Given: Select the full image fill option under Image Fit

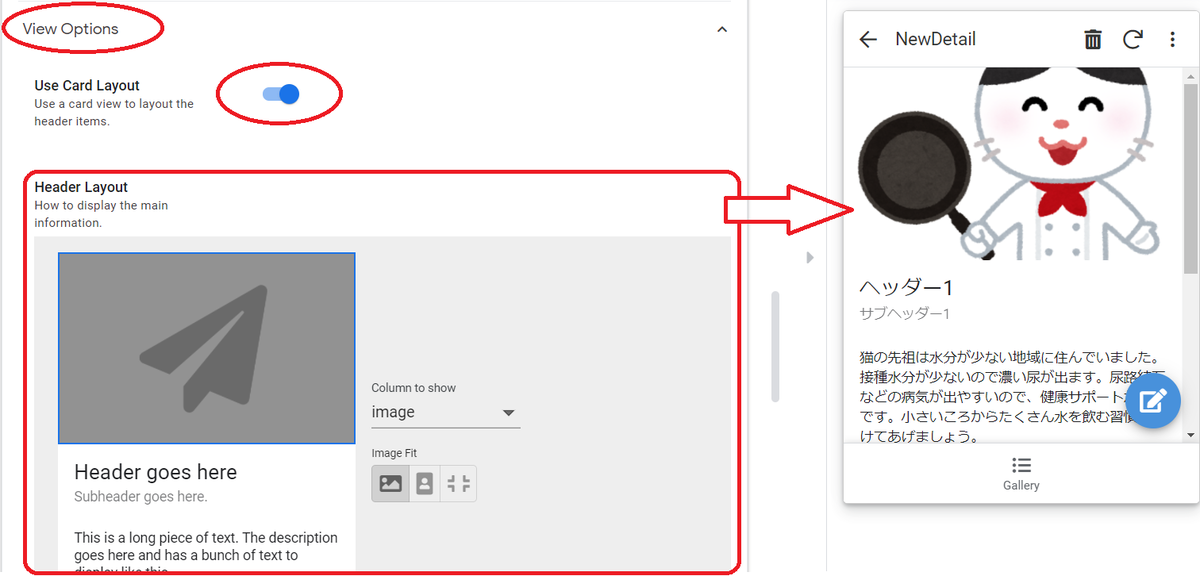Looking at the screenshot, I should click(x=389, y=482).
